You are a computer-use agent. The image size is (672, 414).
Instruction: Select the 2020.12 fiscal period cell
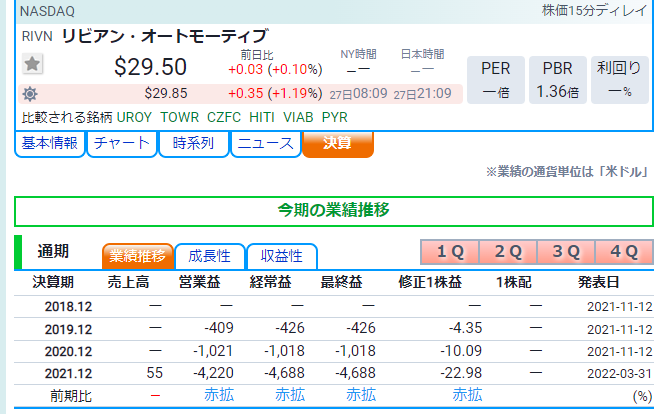pos(69,351)
